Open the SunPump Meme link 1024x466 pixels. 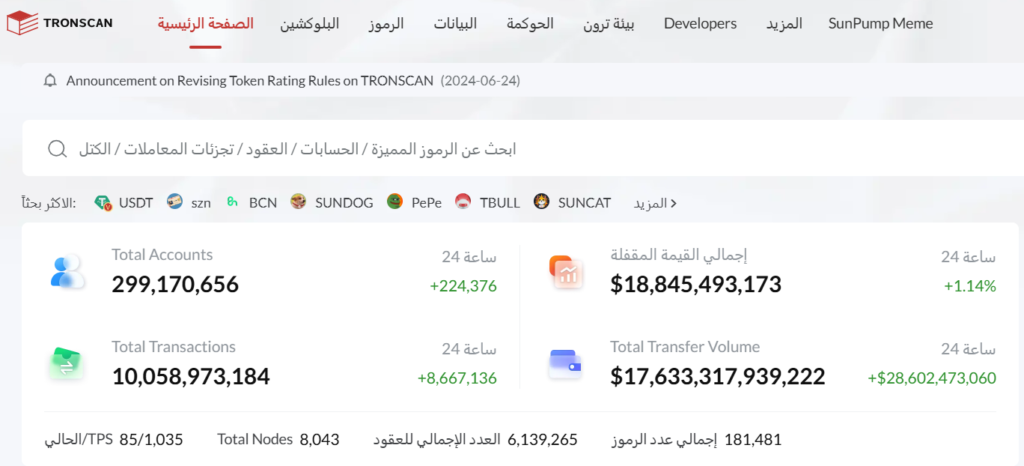point(880,24)
